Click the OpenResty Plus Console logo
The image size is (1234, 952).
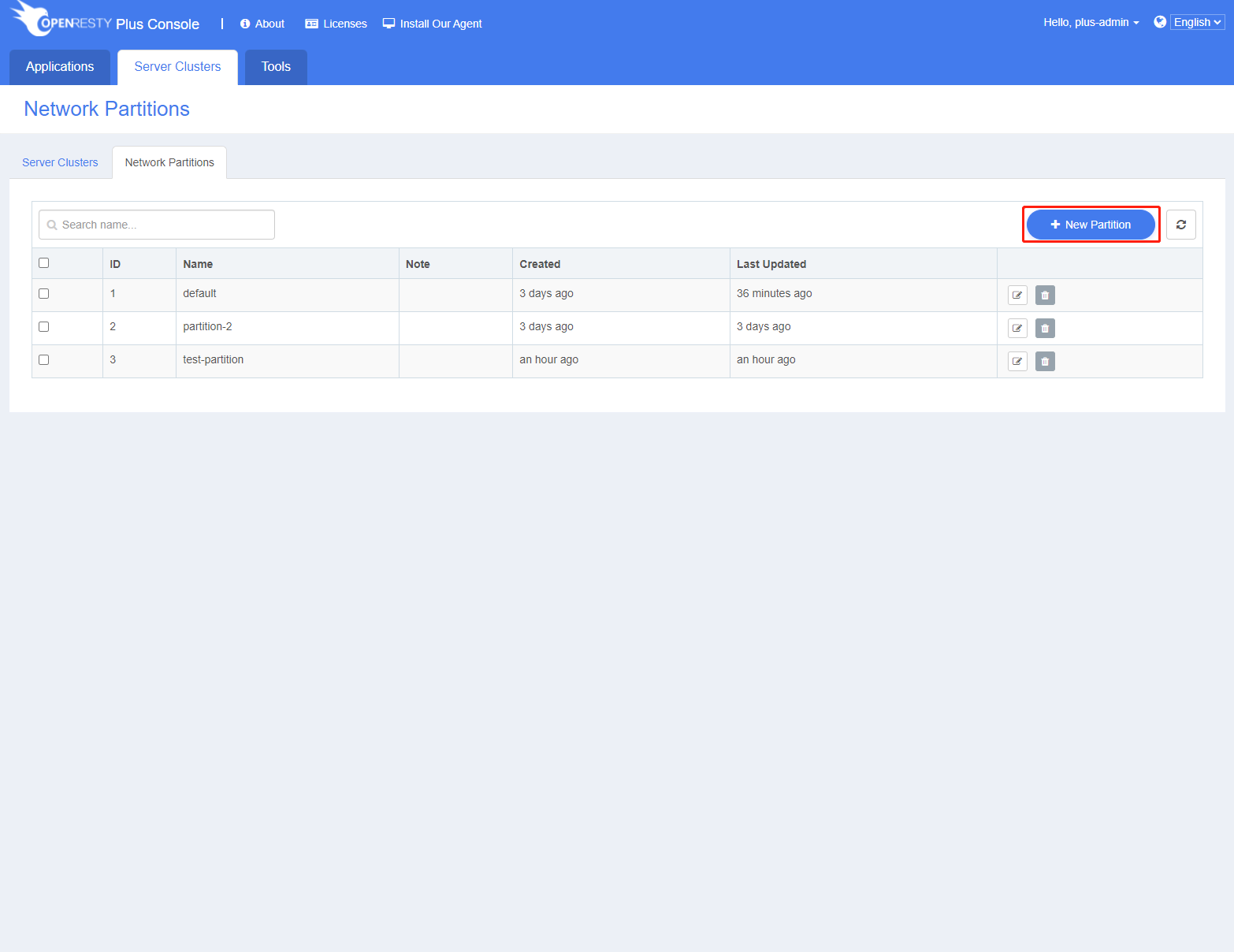click(105, 20)
